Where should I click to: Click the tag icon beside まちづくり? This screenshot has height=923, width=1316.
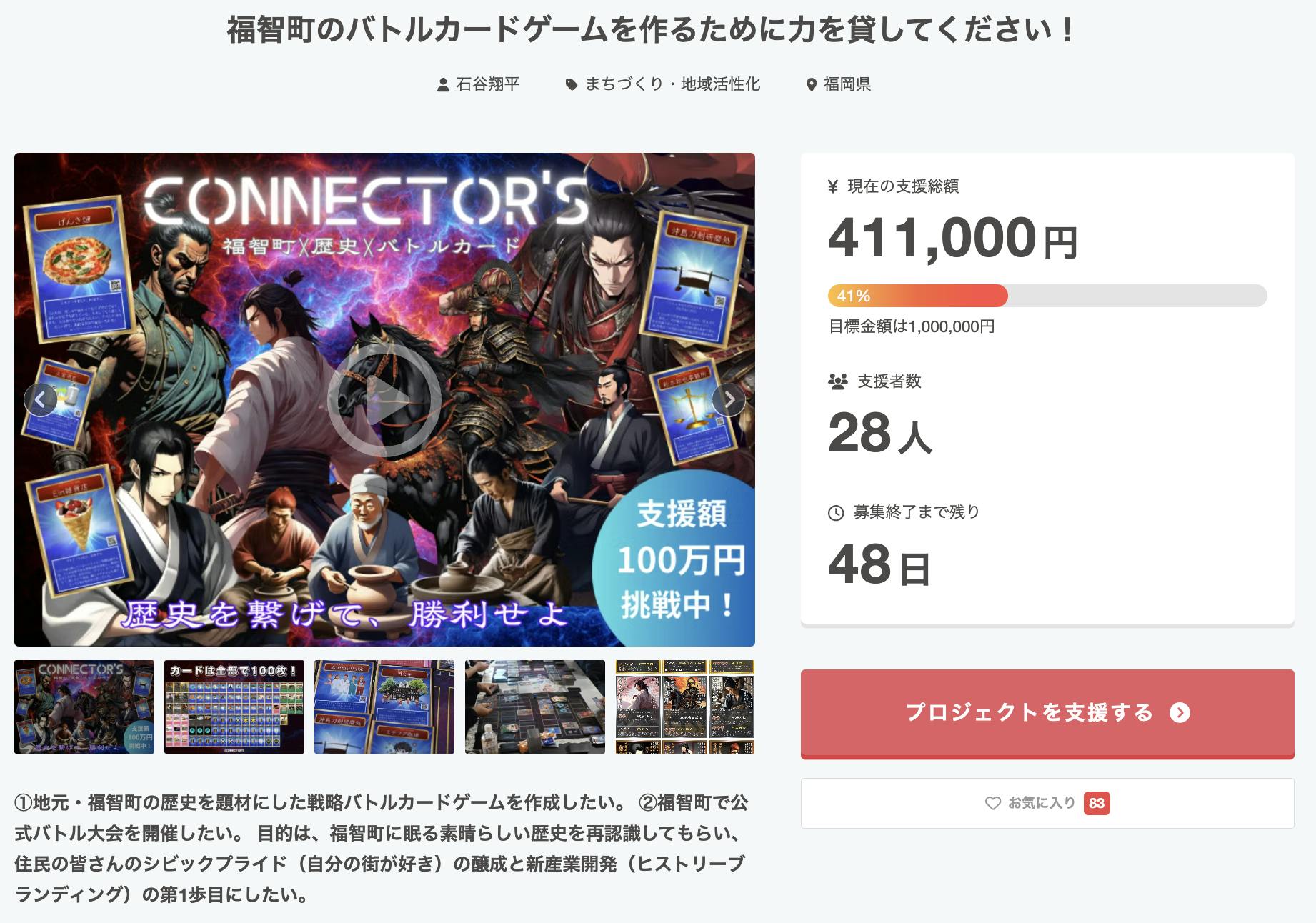572,85
